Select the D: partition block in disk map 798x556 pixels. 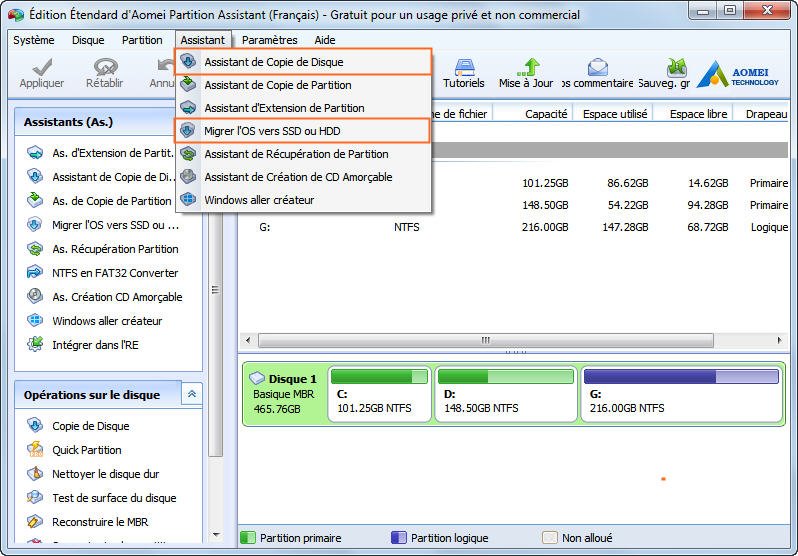[x=506, y=394]
